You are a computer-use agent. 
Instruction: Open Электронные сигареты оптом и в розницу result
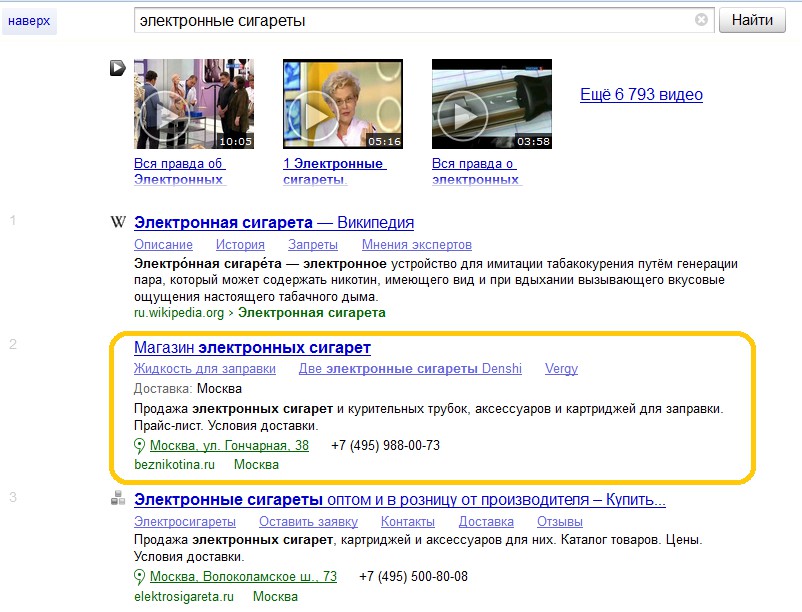click(400, 500)
